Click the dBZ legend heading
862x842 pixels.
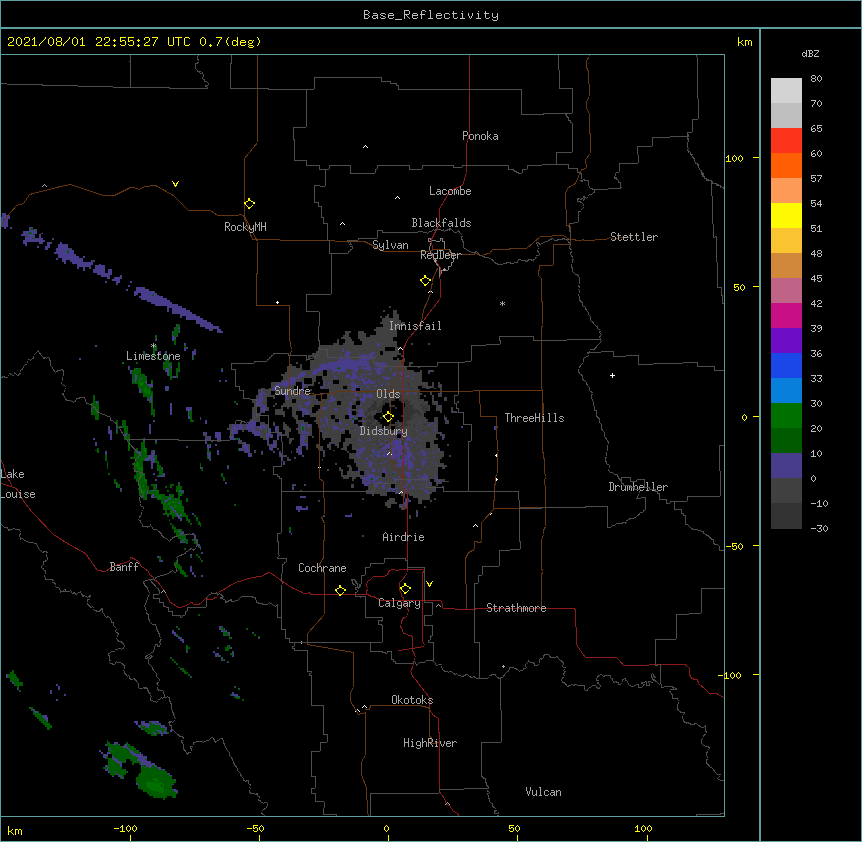[x=810, y=53]
